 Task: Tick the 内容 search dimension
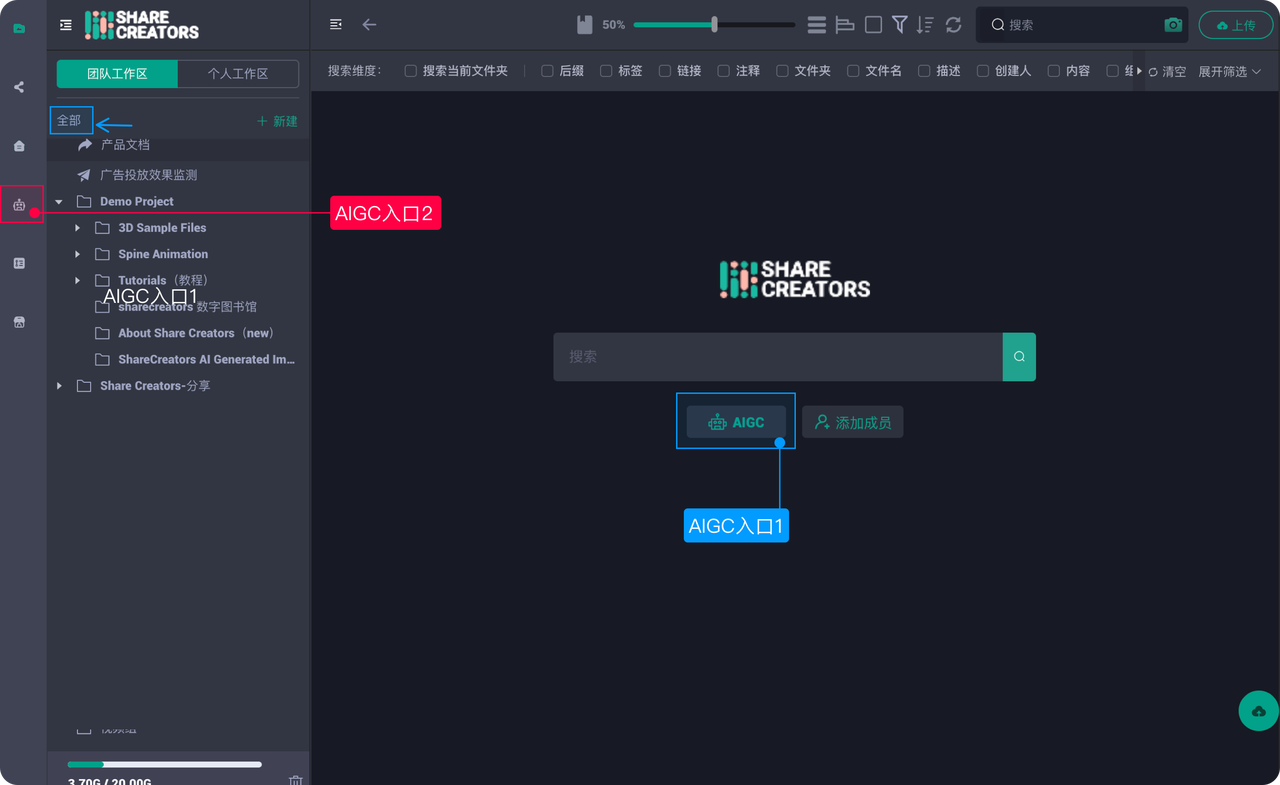pyautogui.click(x=1054, y=71)
